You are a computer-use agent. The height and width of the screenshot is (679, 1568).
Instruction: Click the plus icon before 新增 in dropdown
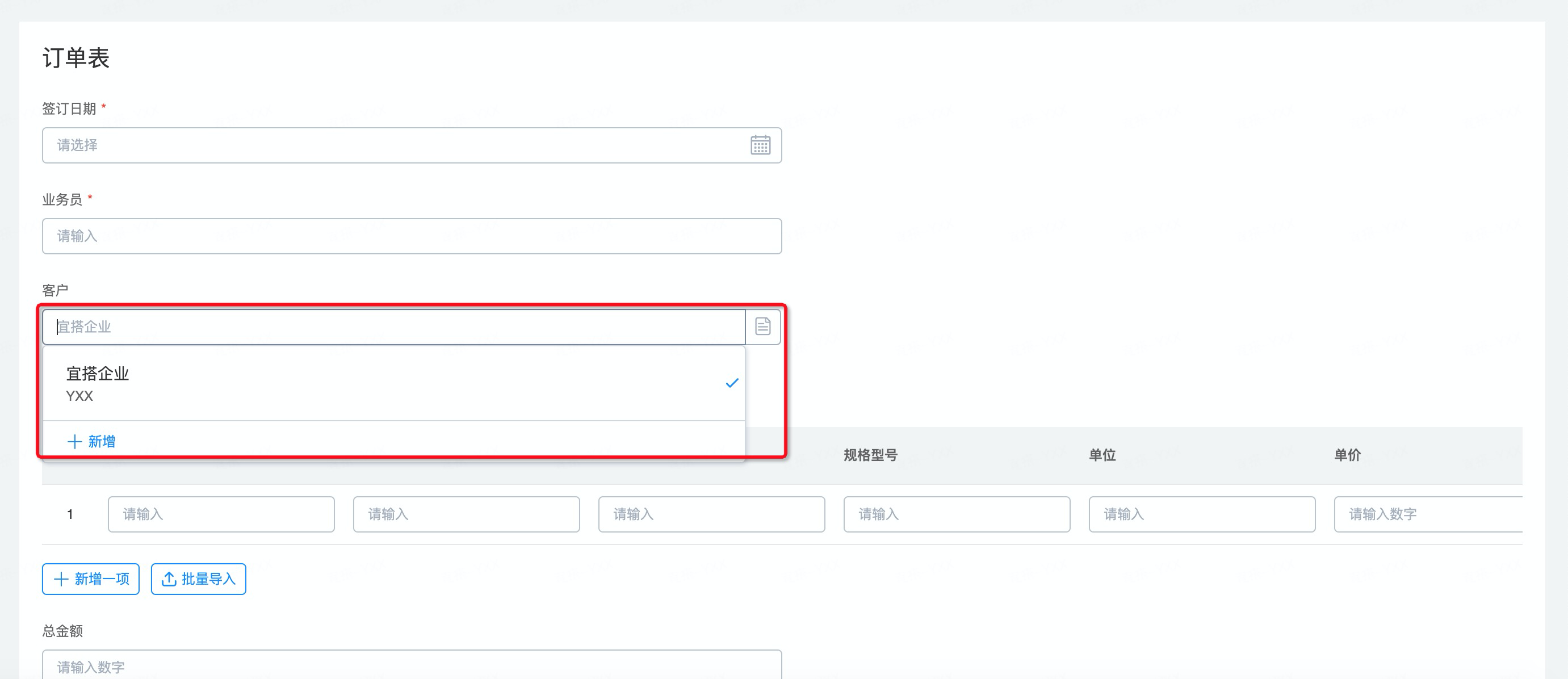point(74,442)
